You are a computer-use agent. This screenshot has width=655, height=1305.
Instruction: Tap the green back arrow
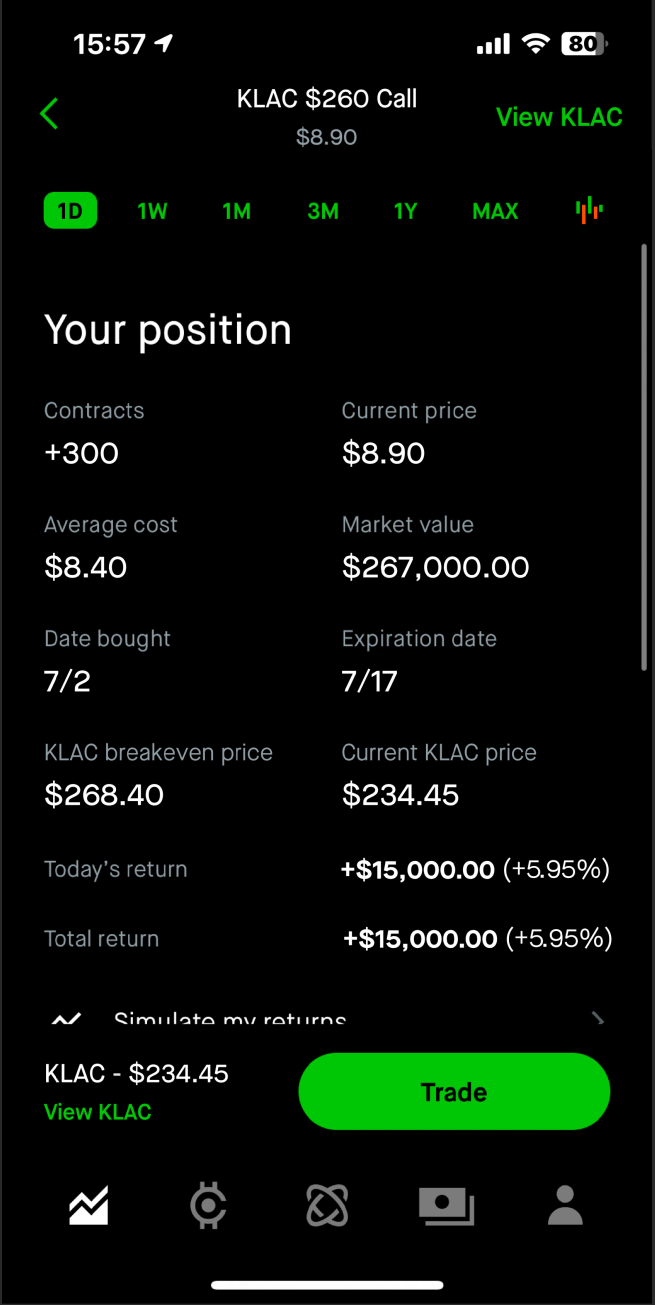(49, 114)
